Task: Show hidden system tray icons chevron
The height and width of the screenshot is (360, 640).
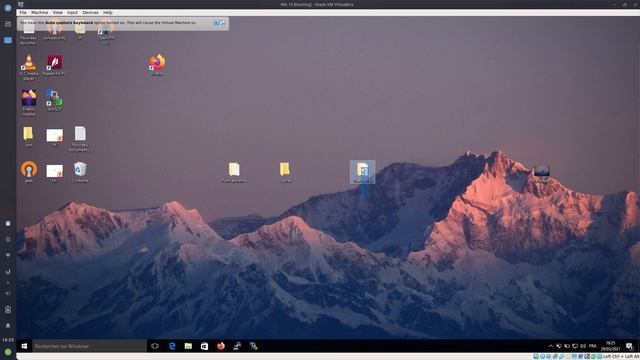Action: [x=551, y=346]
